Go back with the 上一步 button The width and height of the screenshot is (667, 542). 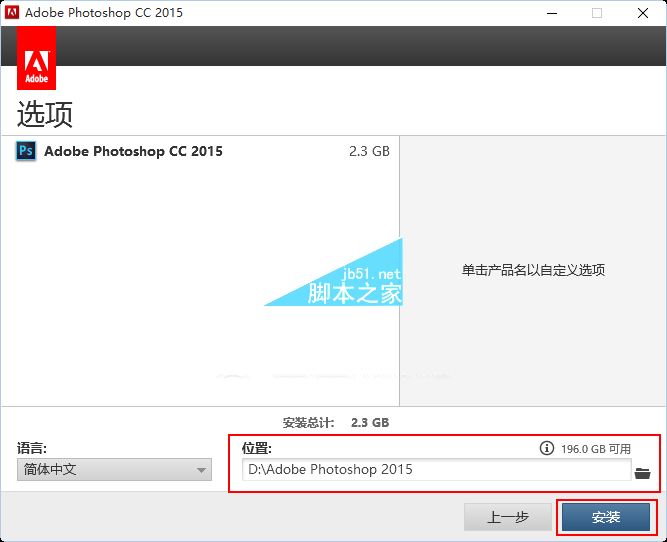click(507, 517)
